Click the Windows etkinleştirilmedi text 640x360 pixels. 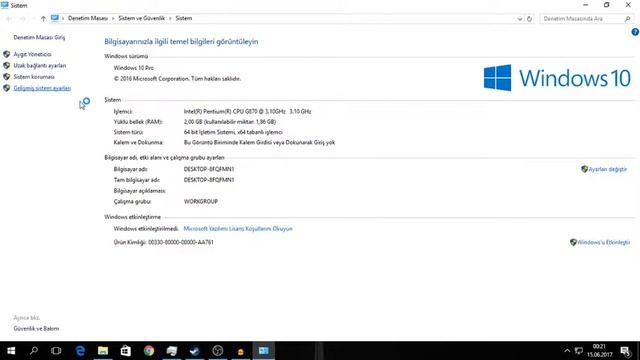click(146, 229)
